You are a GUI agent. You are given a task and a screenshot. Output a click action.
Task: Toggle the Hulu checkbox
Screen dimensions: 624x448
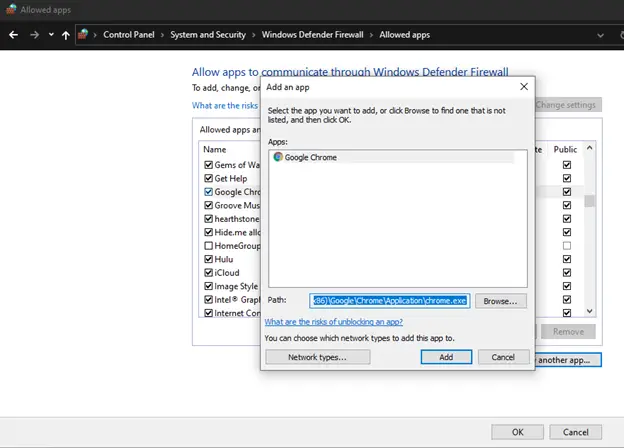click(209, 259)
